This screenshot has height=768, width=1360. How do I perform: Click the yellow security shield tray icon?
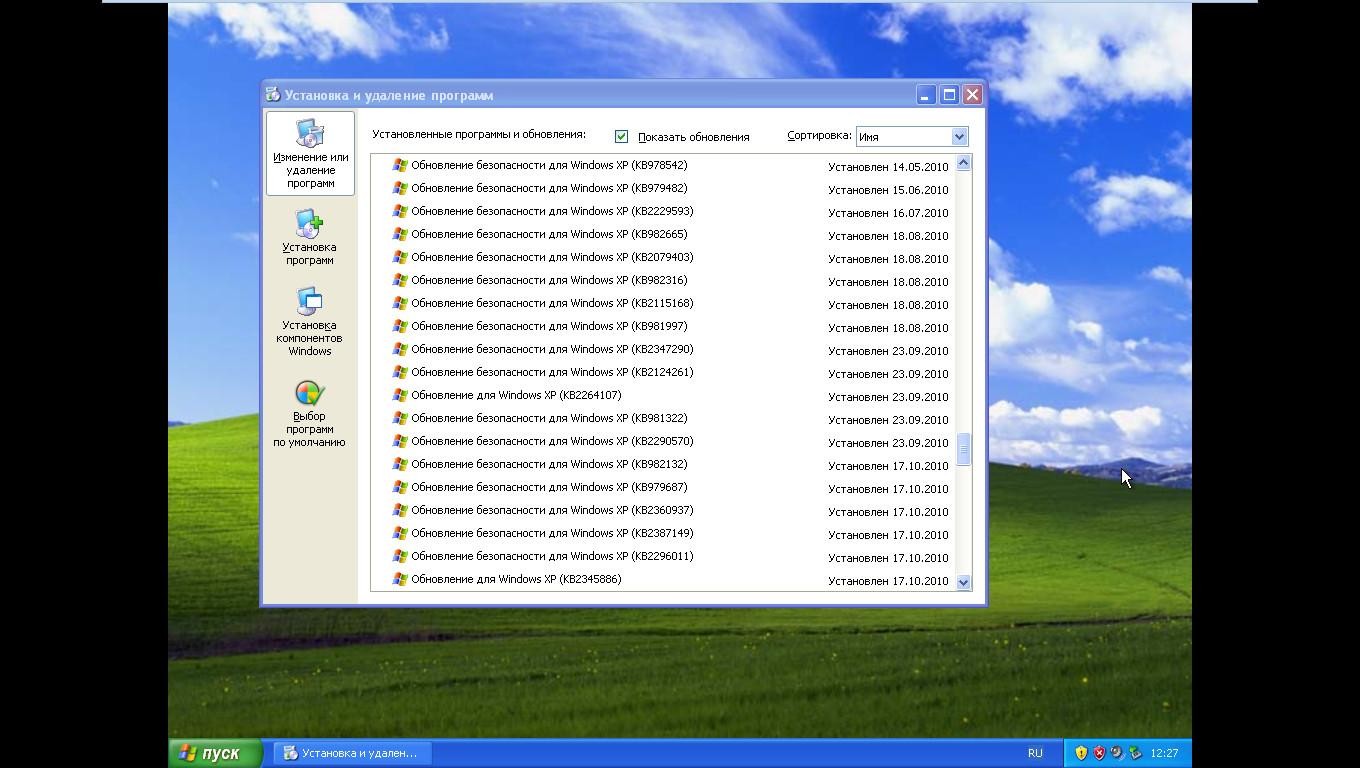point(1081,753)
